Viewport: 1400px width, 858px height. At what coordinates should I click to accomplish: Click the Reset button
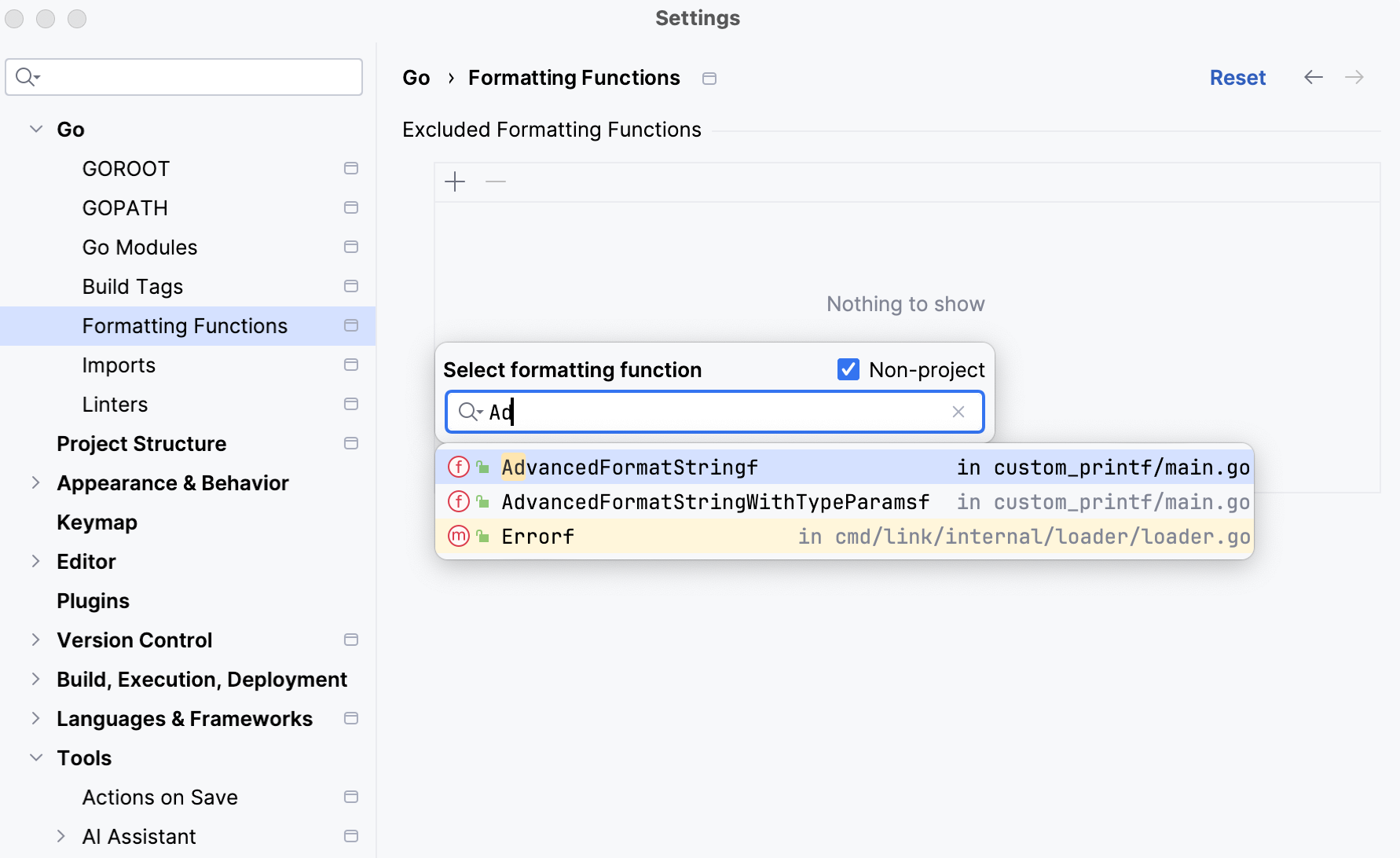point(1237,77)
